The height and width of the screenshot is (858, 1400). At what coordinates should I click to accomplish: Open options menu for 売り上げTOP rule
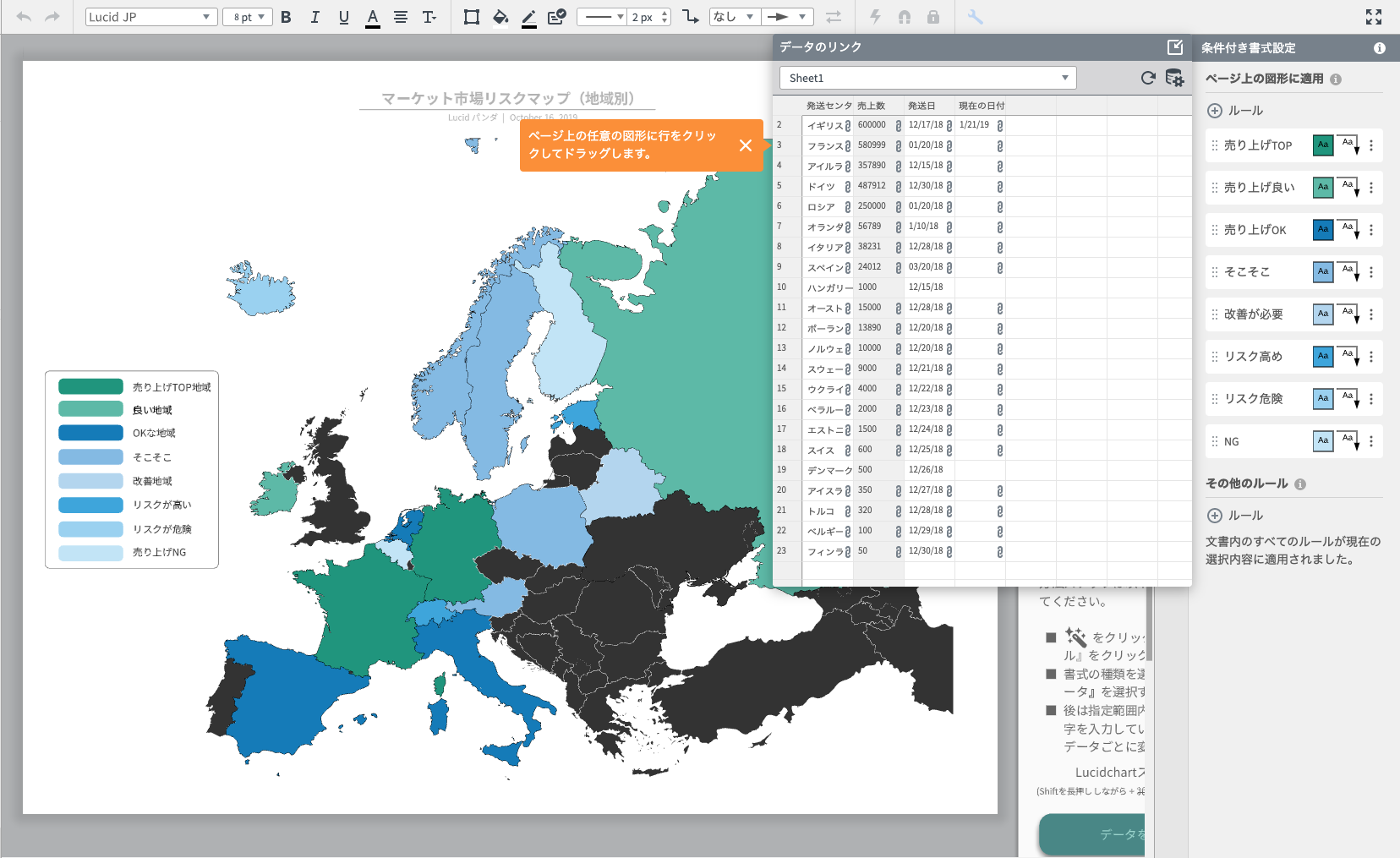(x=1371, y=145)
